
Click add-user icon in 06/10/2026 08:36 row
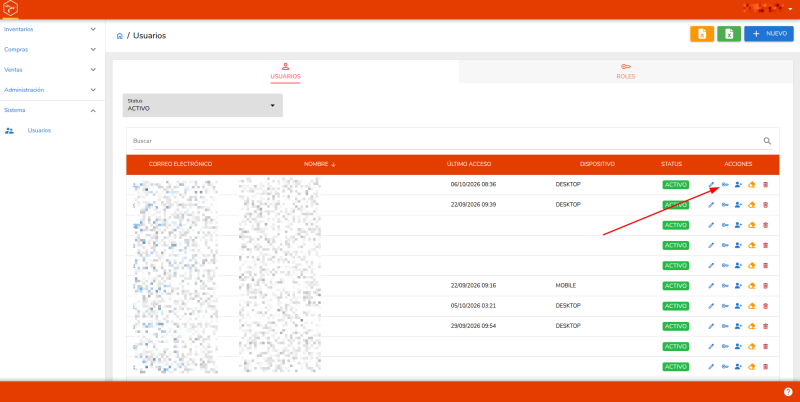coord(738,185)
